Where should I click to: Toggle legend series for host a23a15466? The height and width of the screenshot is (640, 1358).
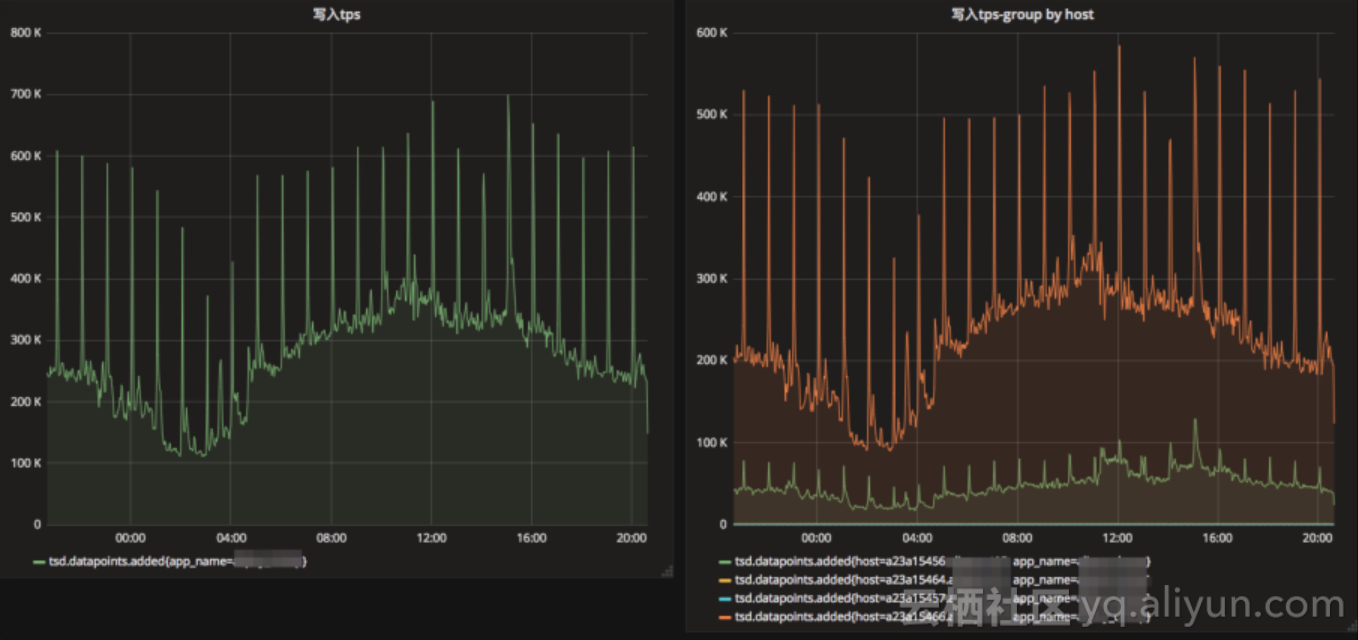click(941, 618)
